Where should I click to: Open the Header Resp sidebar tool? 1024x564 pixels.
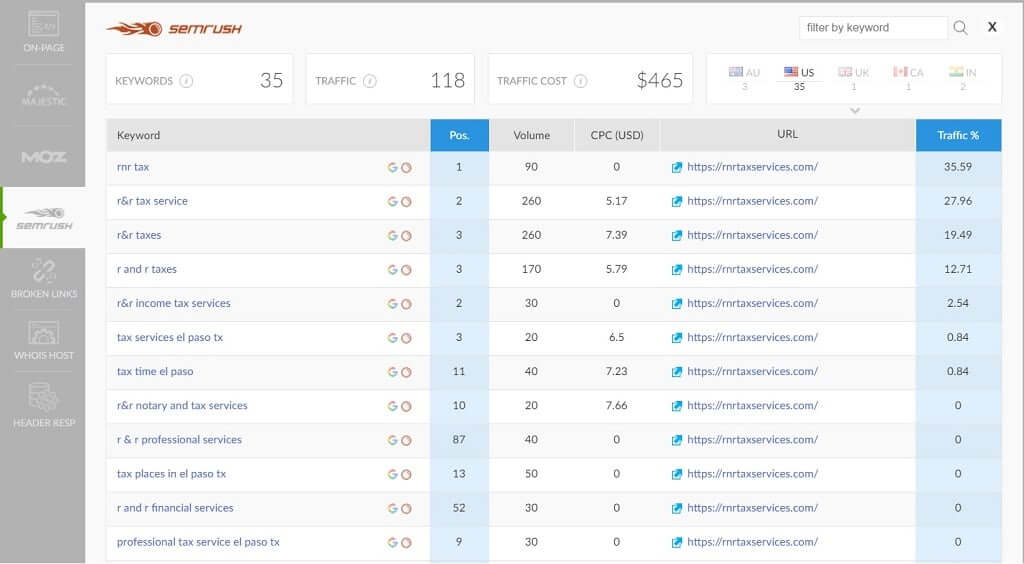(43, 405)
